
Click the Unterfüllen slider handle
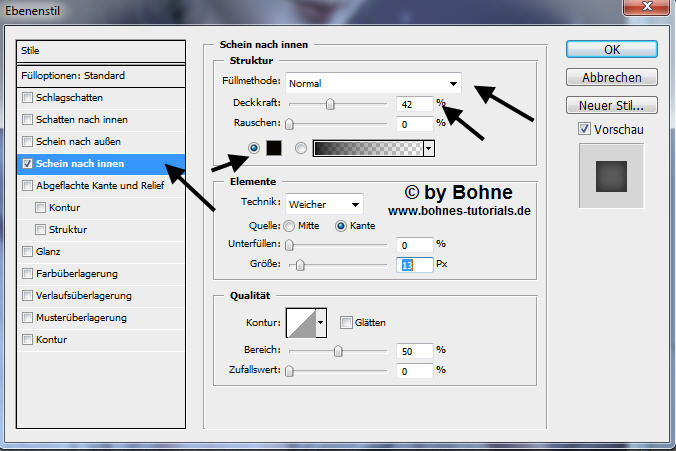click(290, 245)
